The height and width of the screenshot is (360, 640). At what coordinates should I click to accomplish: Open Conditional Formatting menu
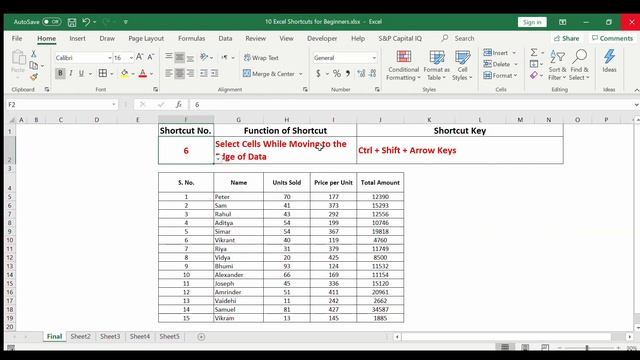point(403,65)
